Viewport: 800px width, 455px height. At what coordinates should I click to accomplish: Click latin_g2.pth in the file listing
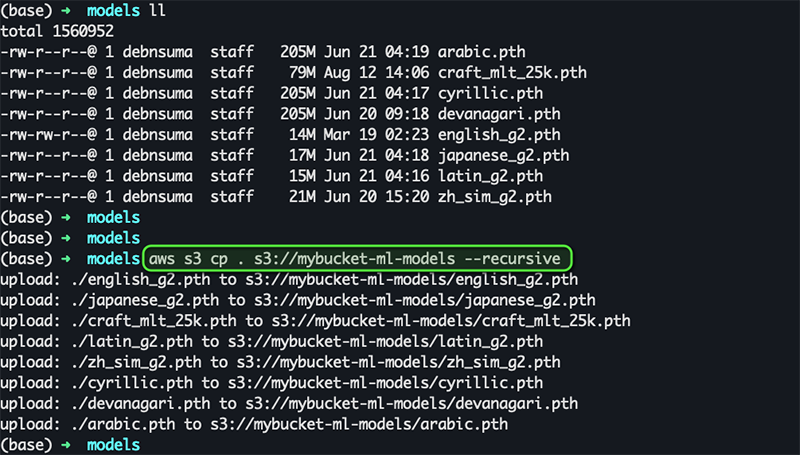click(x=490, y=176)
